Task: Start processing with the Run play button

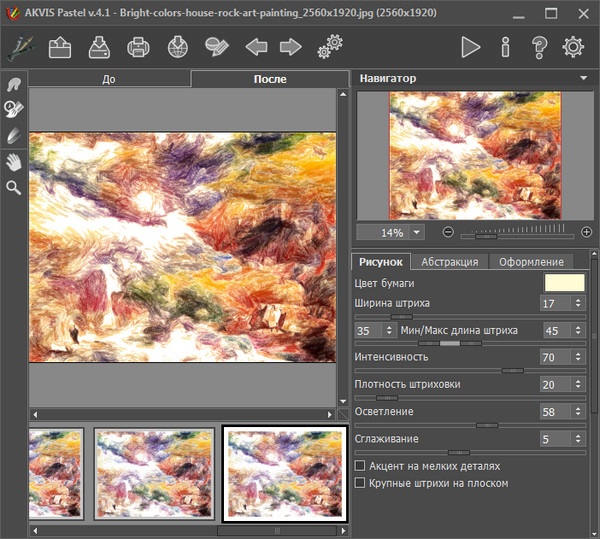Action: (470, 47)
